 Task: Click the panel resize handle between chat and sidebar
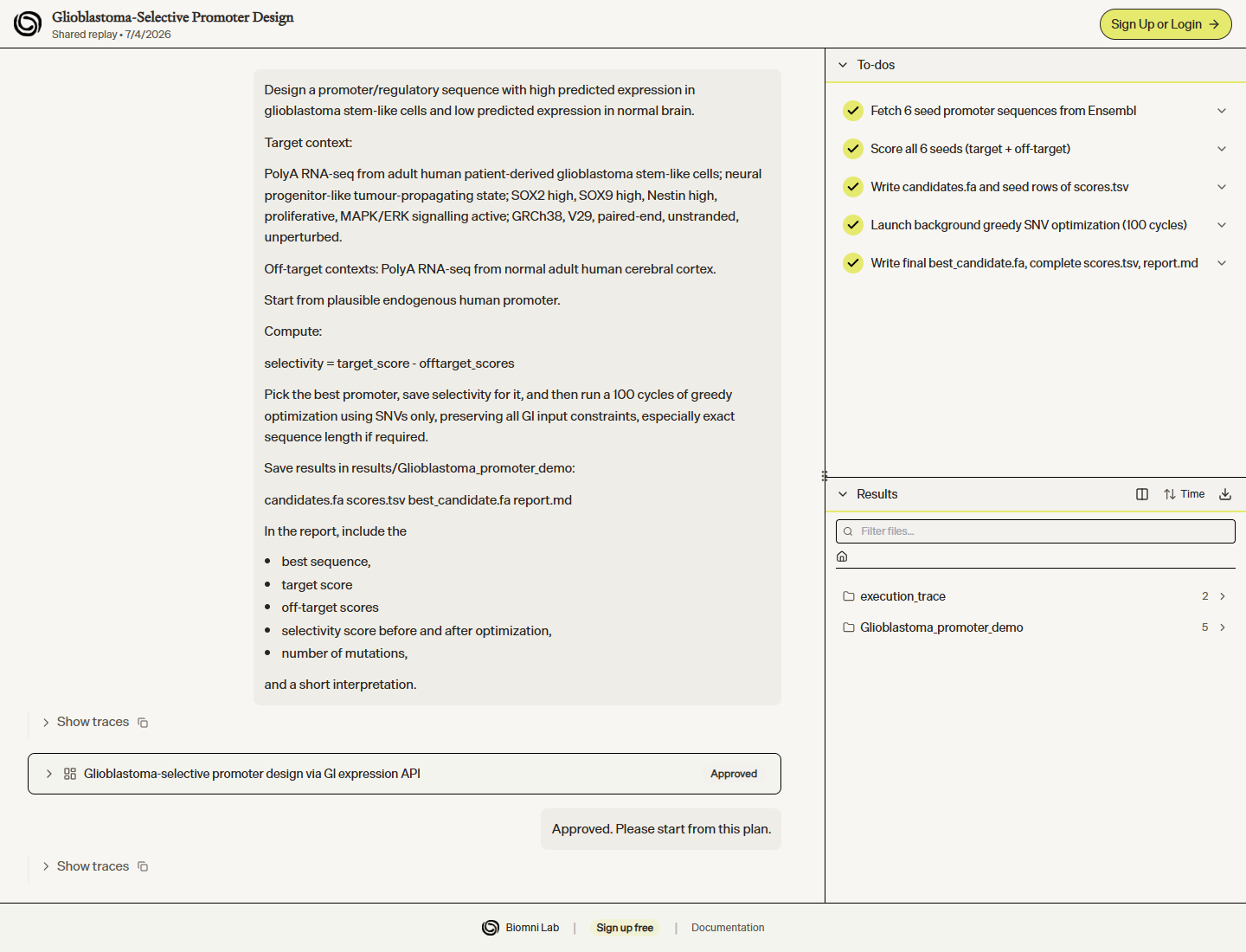point(825,475)
